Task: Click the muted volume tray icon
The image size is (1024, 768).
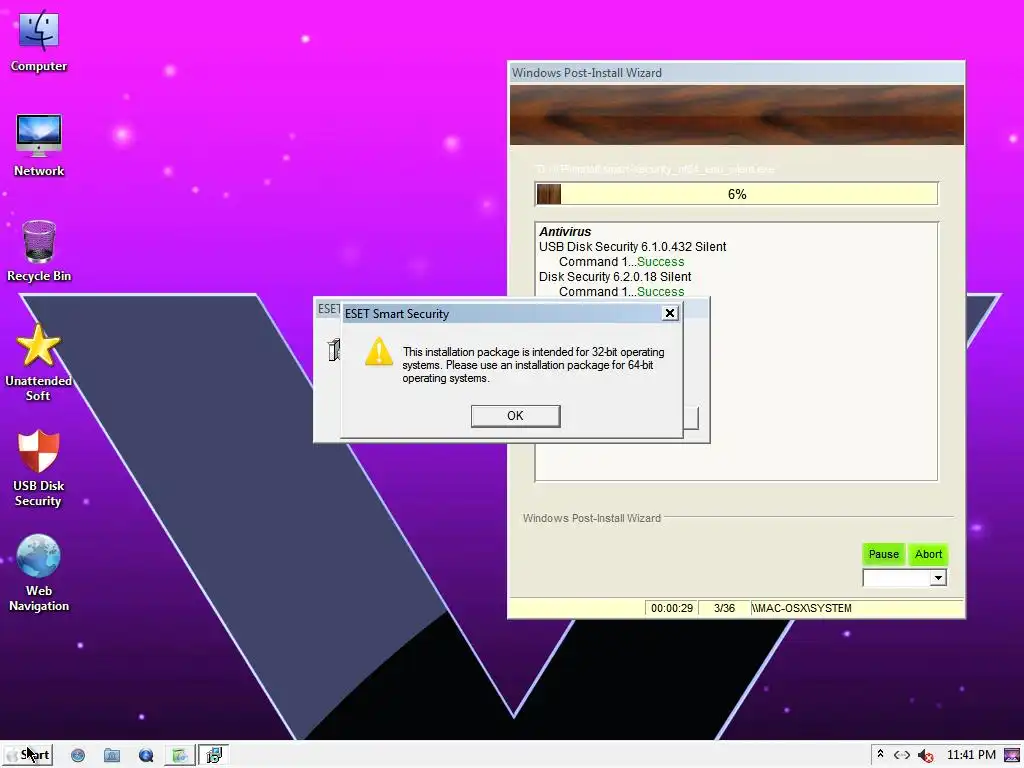Action: (925, 756)
